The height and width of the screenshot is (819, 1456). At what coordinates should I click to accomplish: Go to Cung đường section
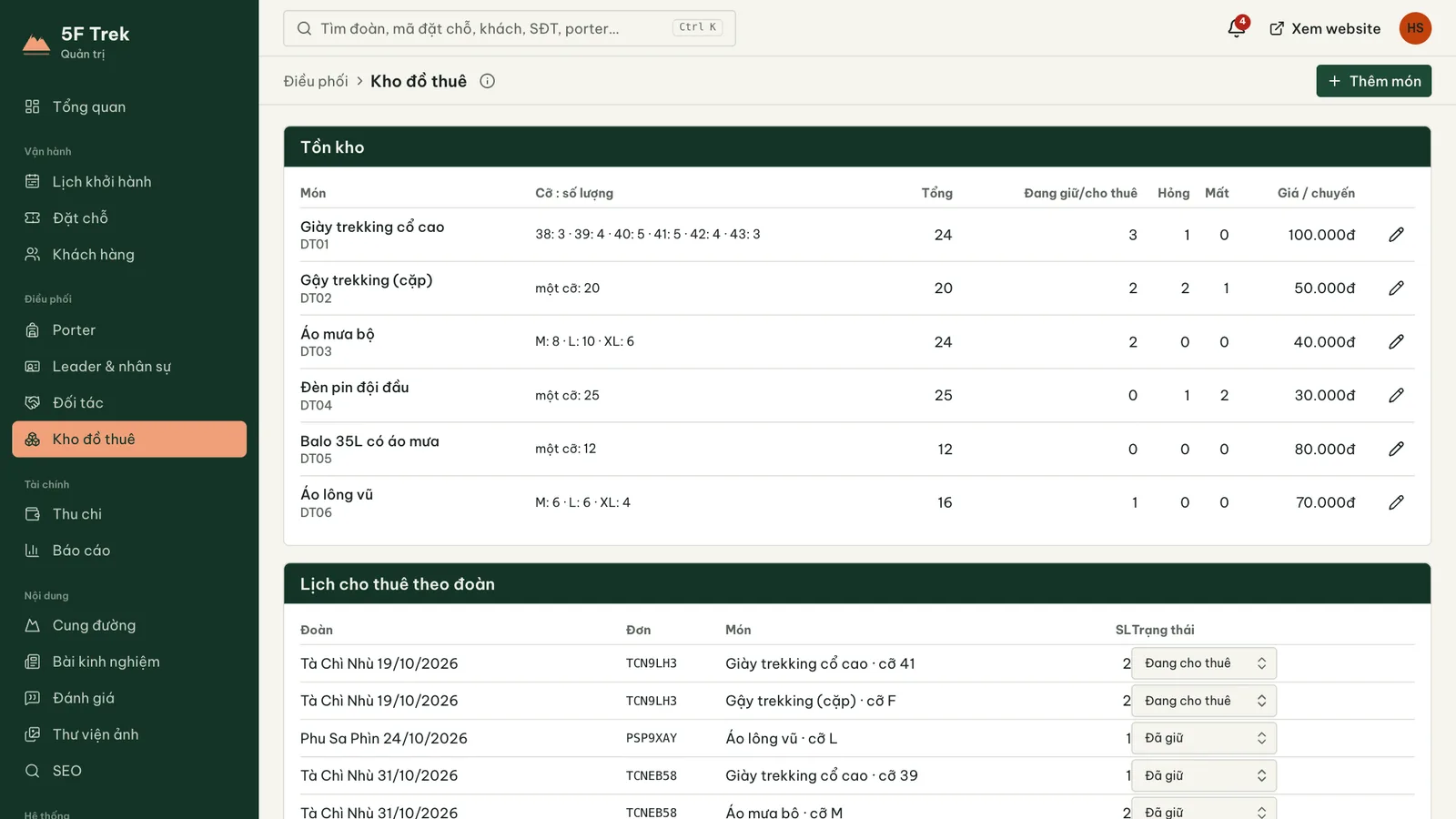pyautogui.click(x=129, y=625)
